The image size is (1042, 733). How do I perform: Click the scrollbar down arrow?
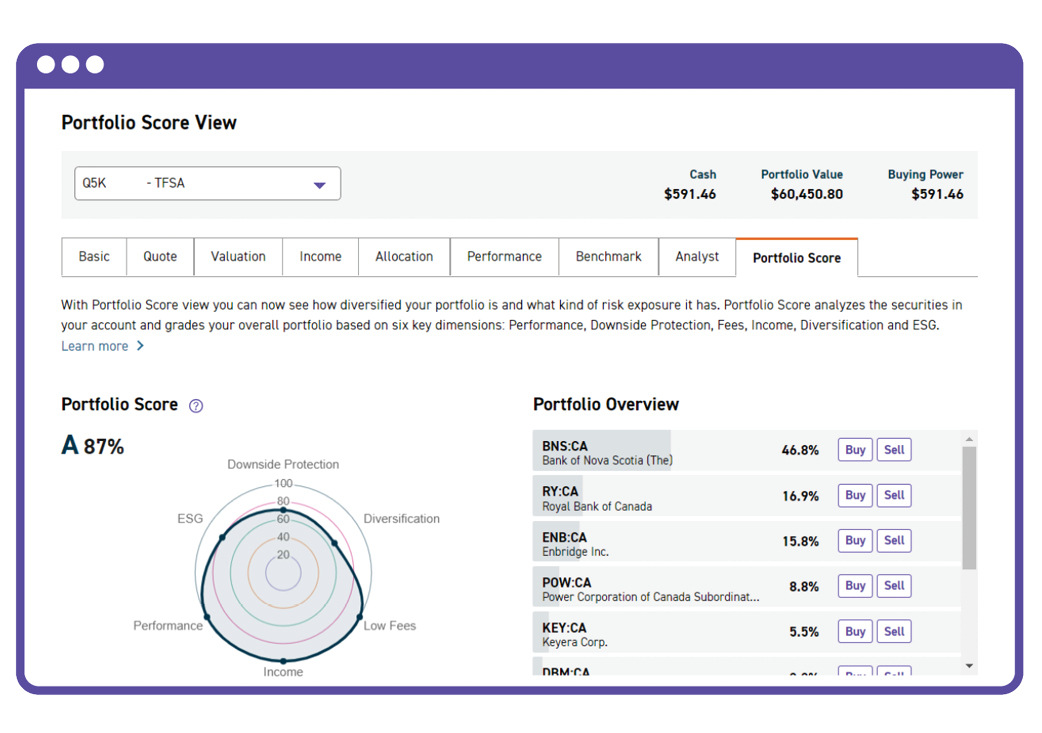967,664
